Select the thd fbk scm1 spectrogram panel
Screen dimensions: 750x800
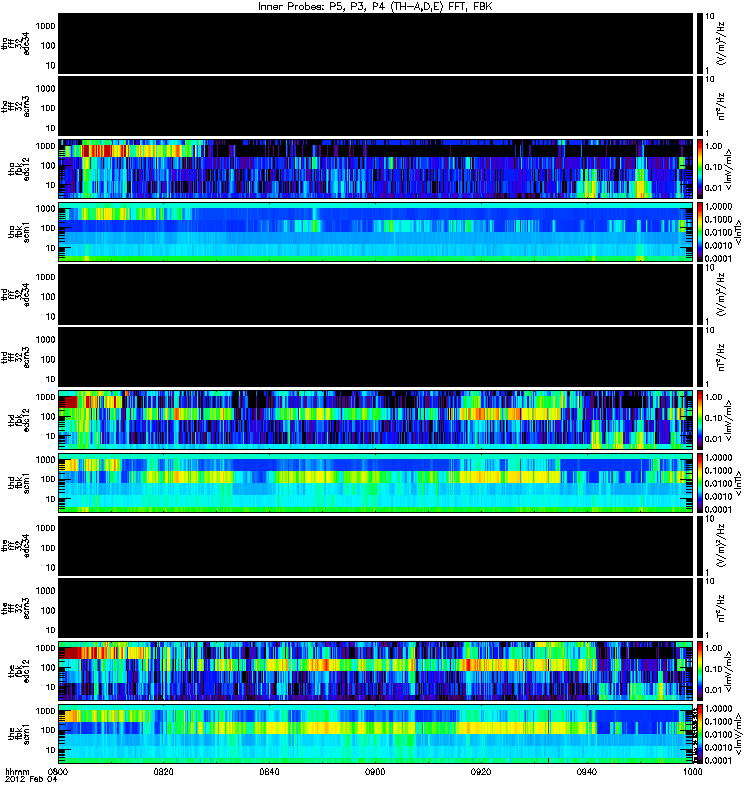tap(376, 483)
